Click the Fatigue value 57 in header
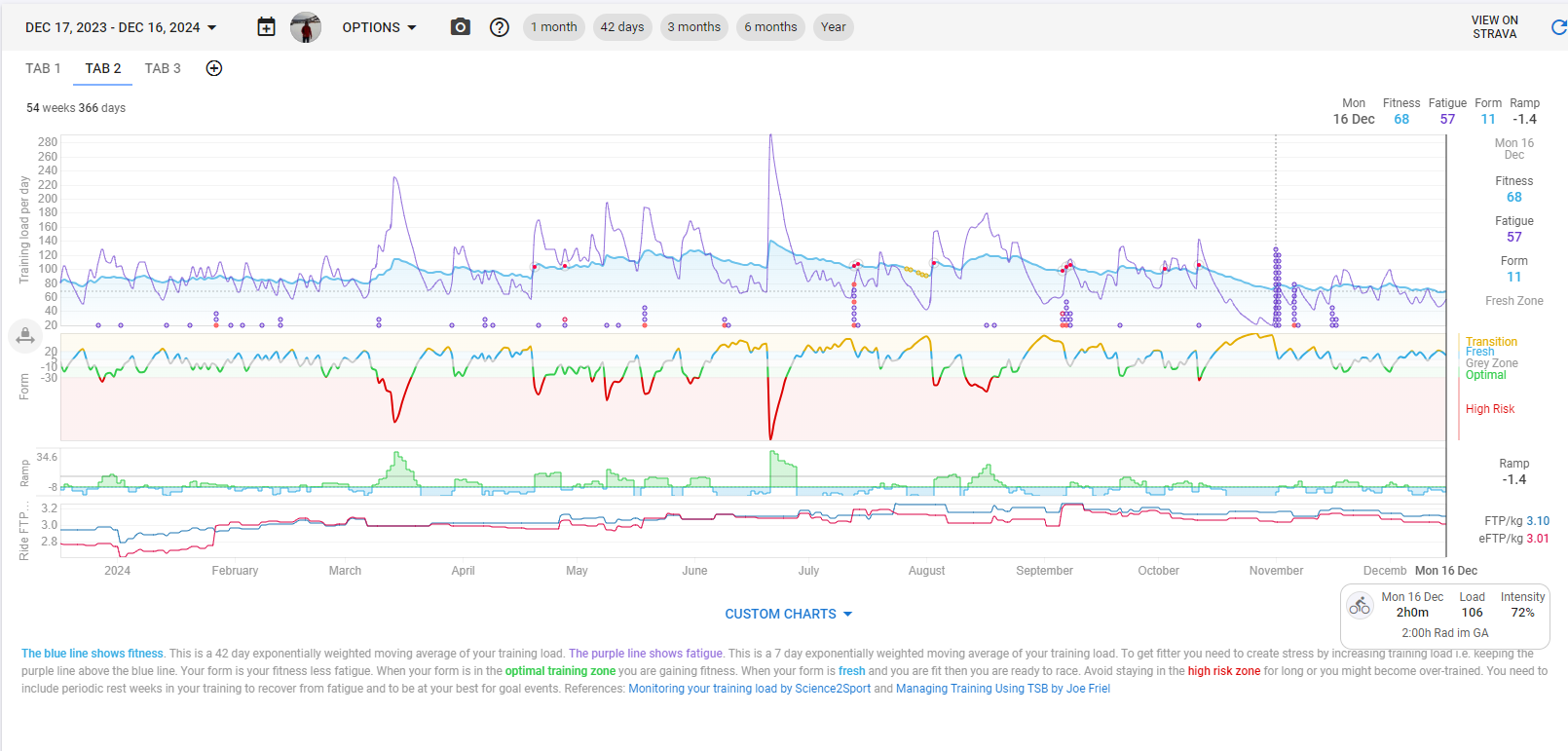 point(1447,119)
